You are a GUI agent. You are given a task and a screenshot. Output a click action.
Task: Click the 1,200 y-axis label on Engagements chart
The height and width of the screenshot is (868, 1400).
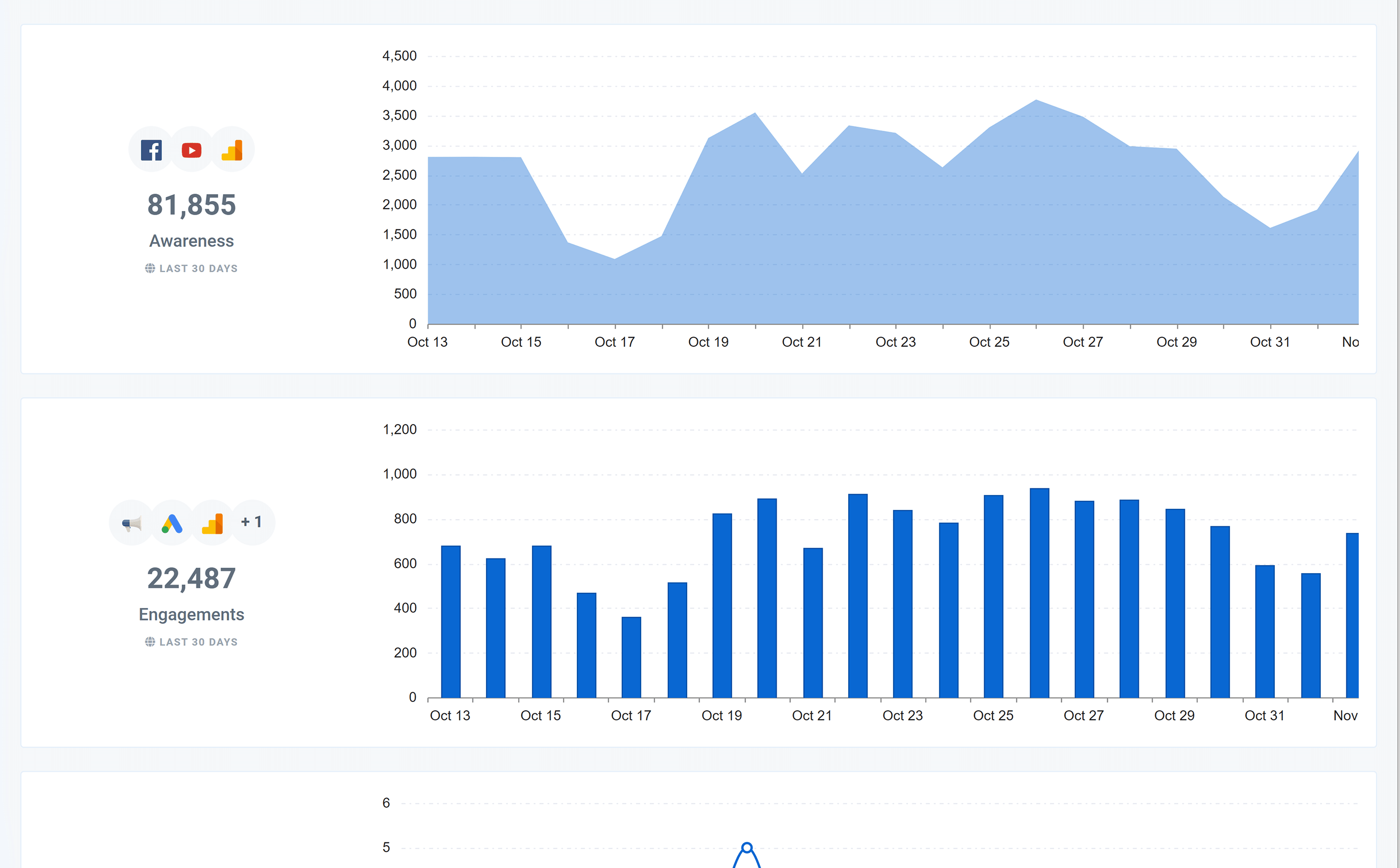pyautogui.click(x=400, y=430)
